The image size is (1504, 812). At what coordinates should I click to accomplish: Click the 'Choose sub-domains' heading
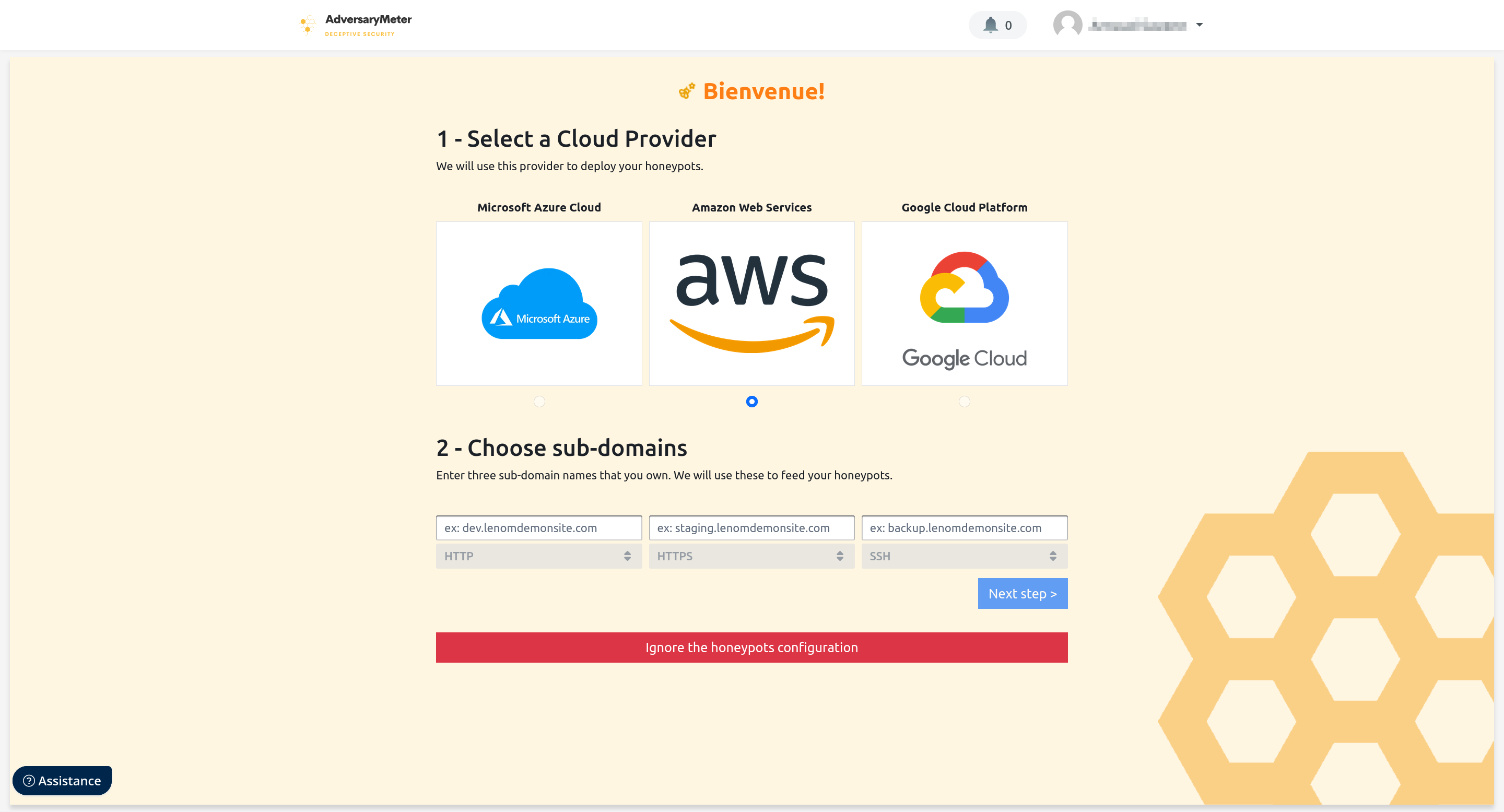tap(562, 449)
